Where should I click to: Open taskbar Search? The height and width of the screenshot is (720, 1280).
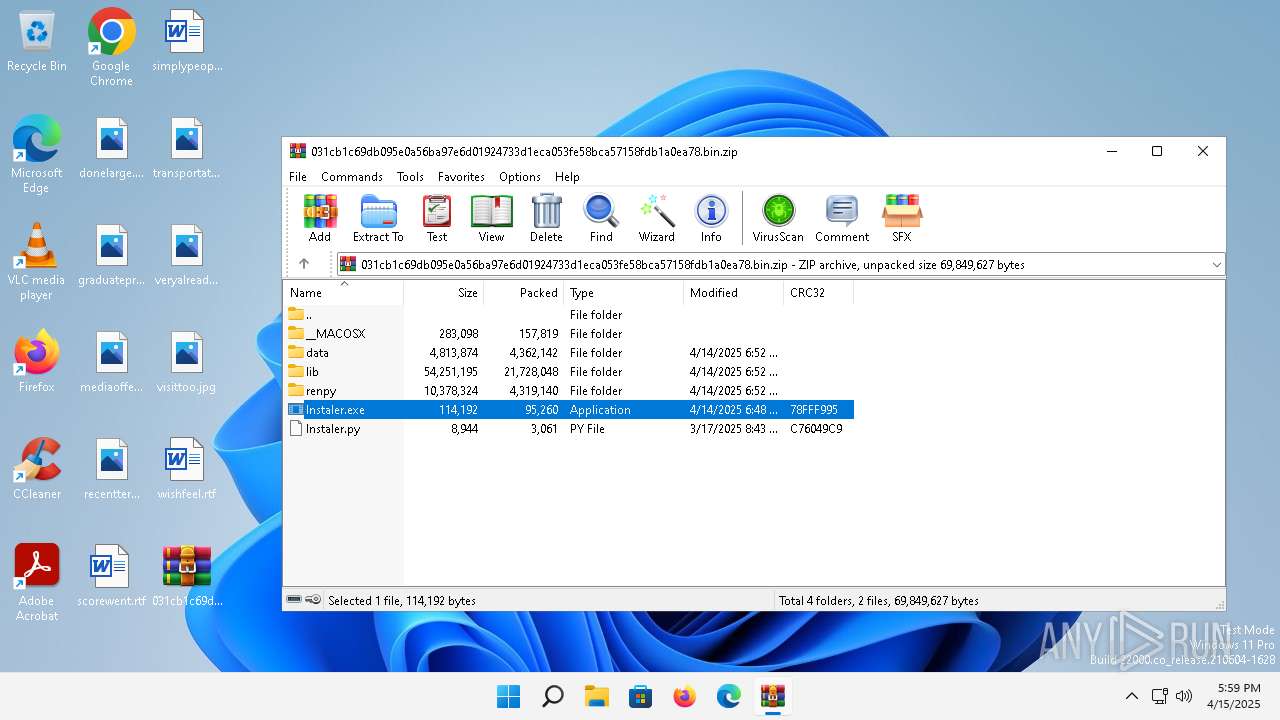(552, 696)
